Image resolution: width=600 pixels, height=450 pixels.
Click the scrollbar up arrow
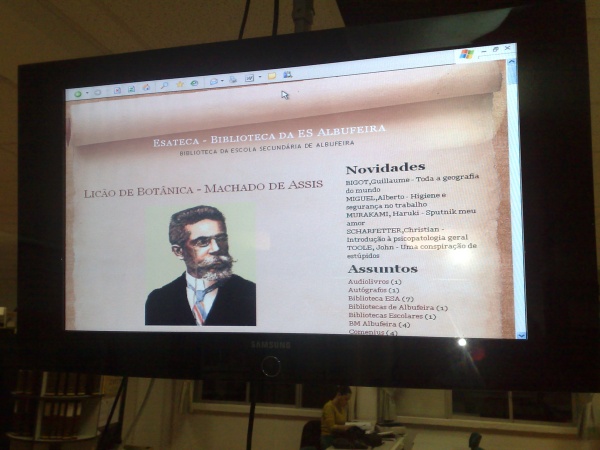(512, 61)
